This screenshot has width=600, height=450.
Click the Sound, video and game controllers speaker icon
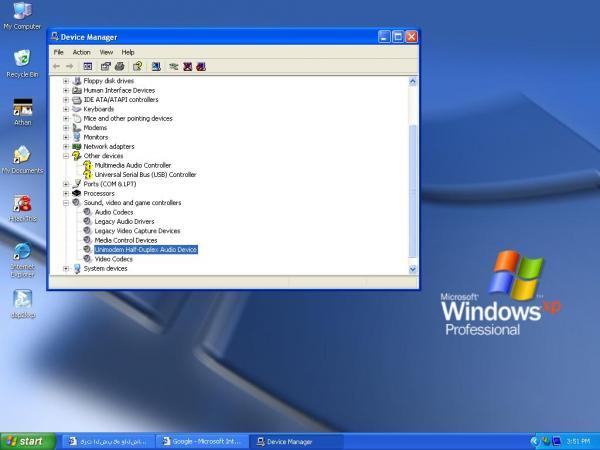tap(77, 202)
